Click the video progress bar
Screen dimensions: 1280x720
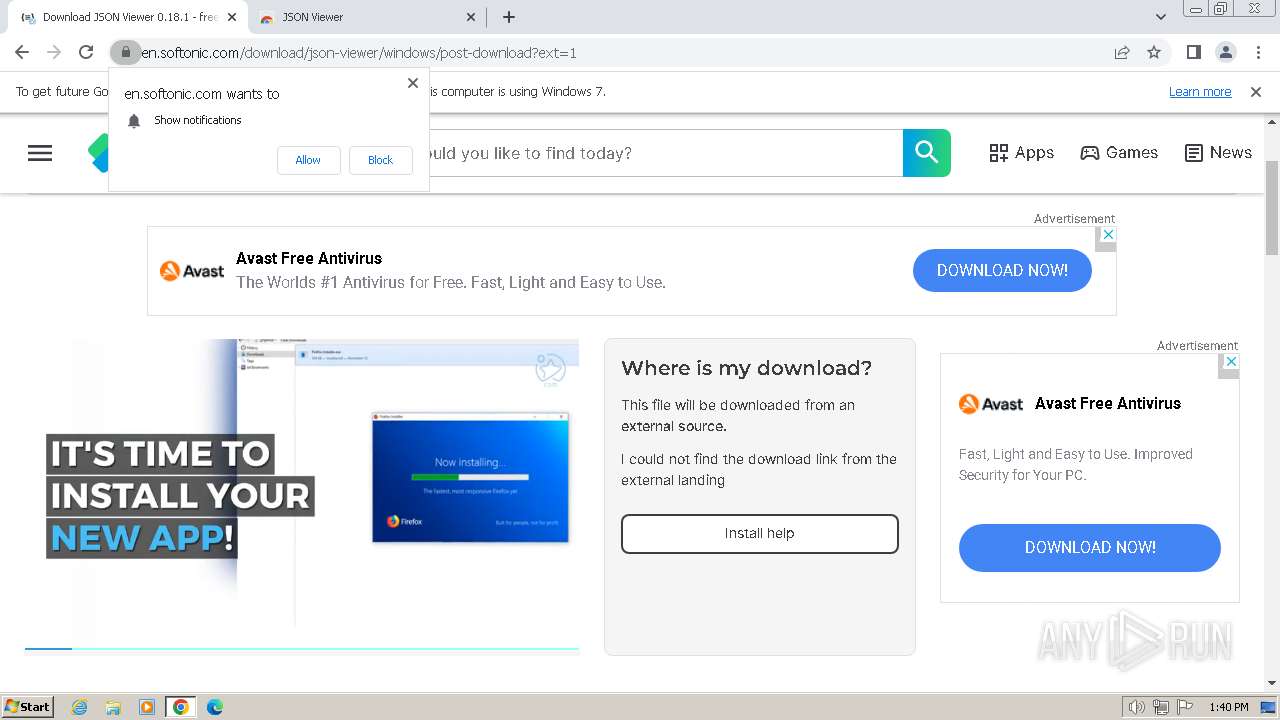pos(302,649)
